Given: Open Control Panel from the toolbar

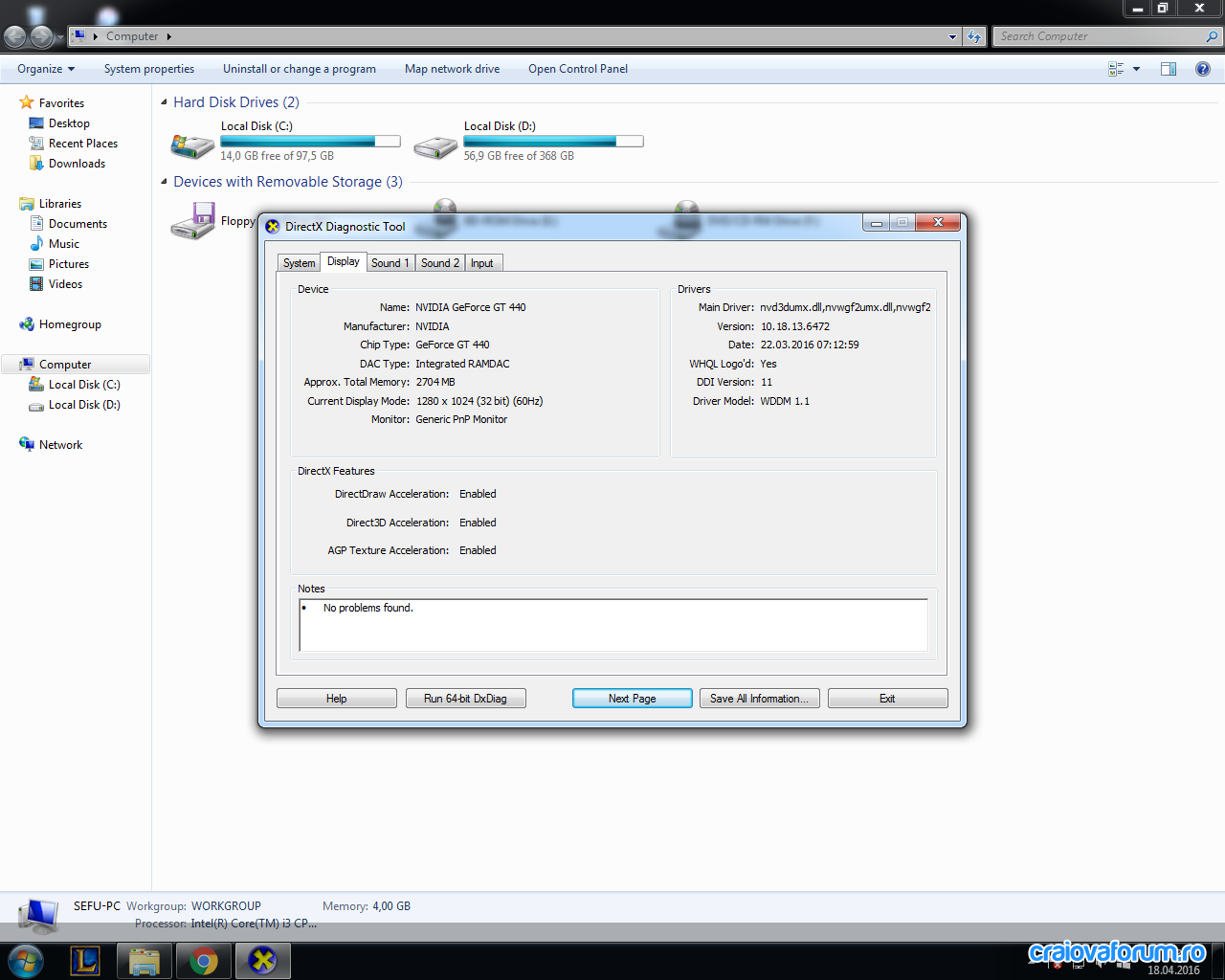Looking at the screenshot, I should (578, 69).
